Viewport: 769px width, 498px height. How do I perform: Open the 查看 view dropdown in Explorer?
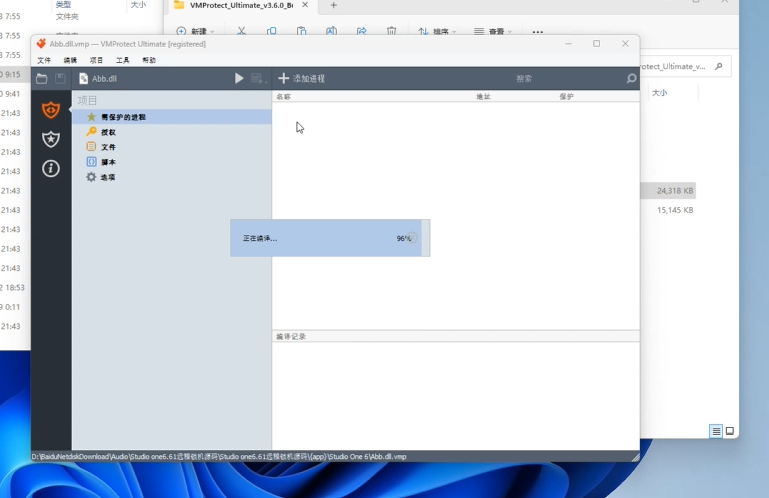(x=492, y=32)
